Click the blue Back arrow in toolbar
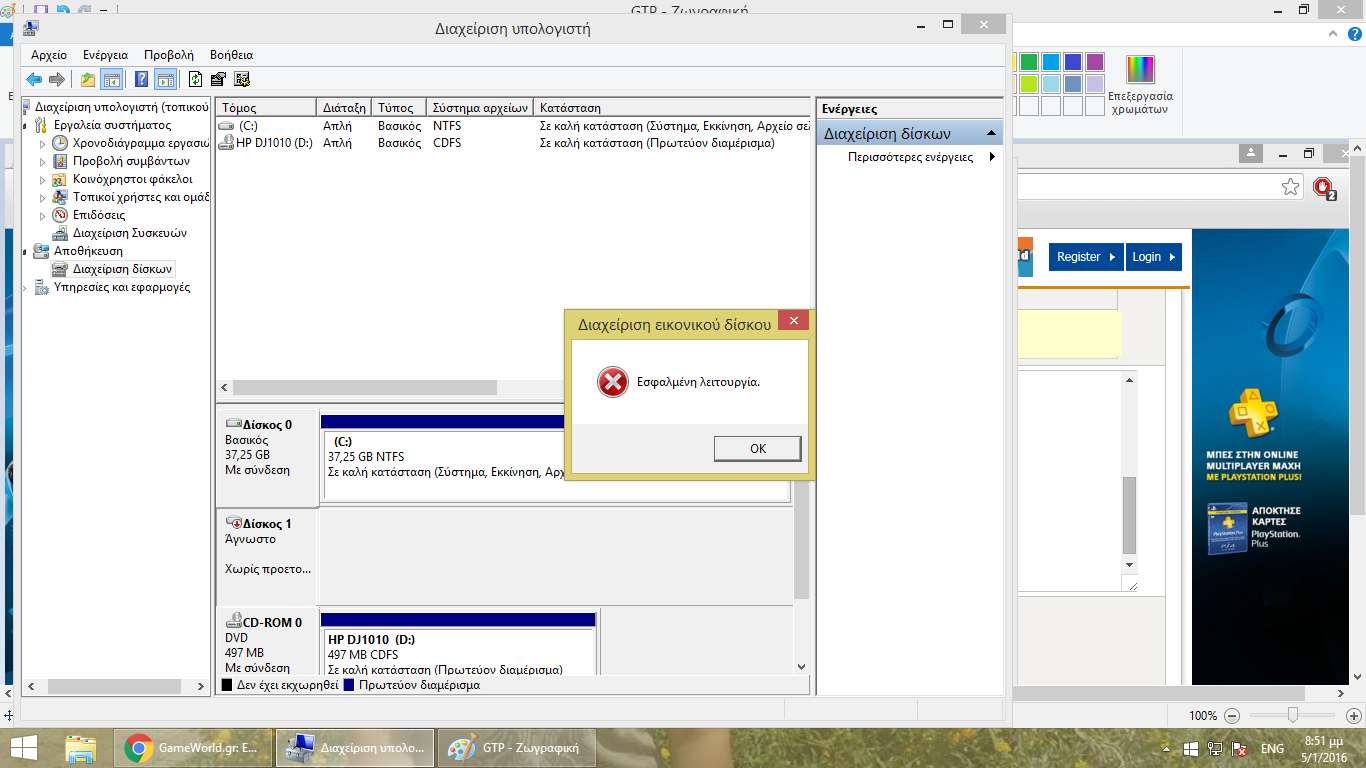This screenshot has height=768, width=1366. click(34, 80)
